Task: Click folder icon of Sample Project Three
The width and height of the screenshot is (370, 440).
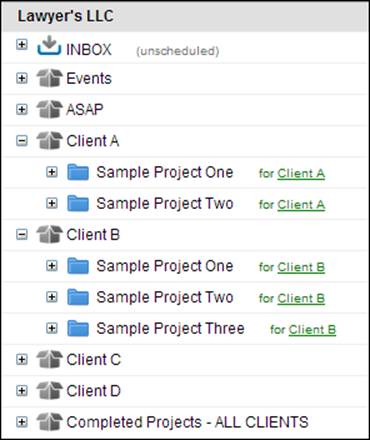Action: [x=78, y=328]
